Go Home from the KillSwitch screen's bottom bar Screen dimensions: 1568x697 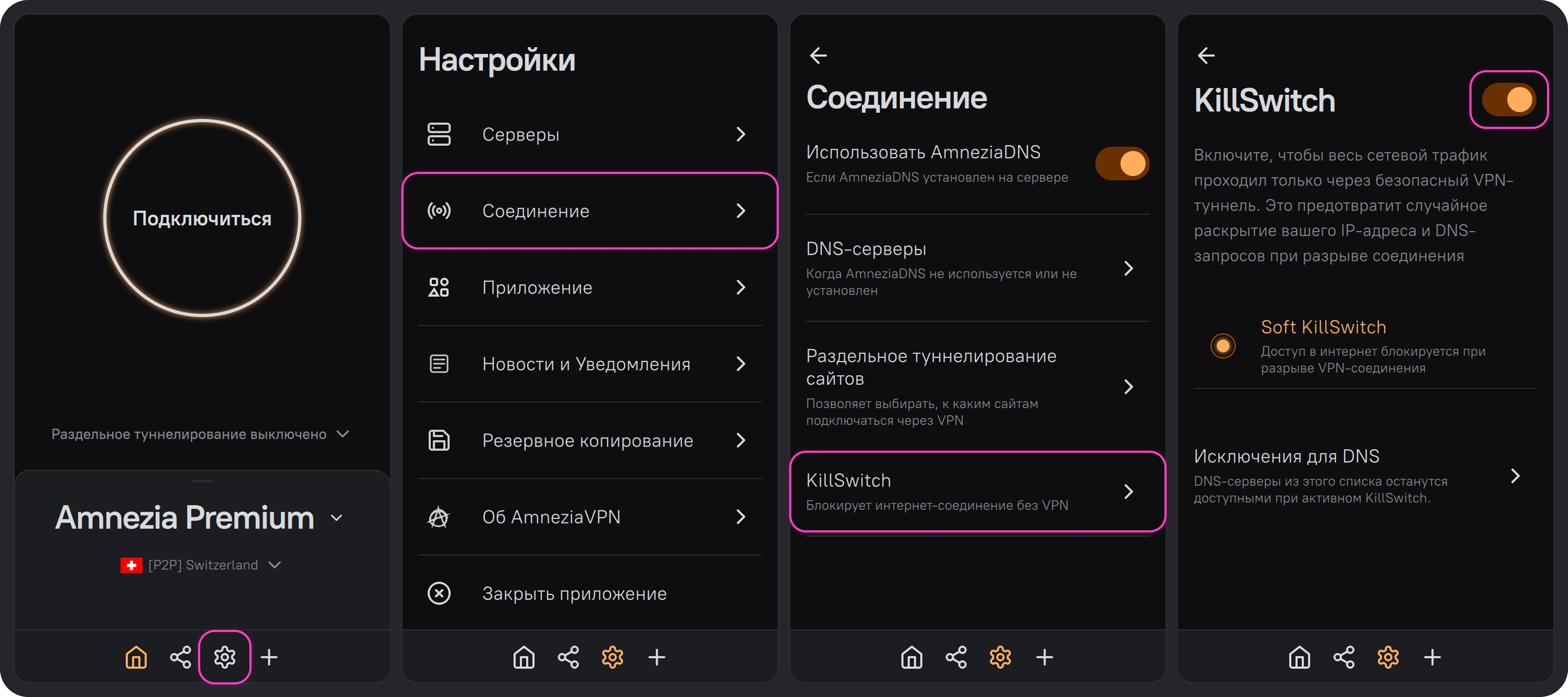(x=1299, y=658)
